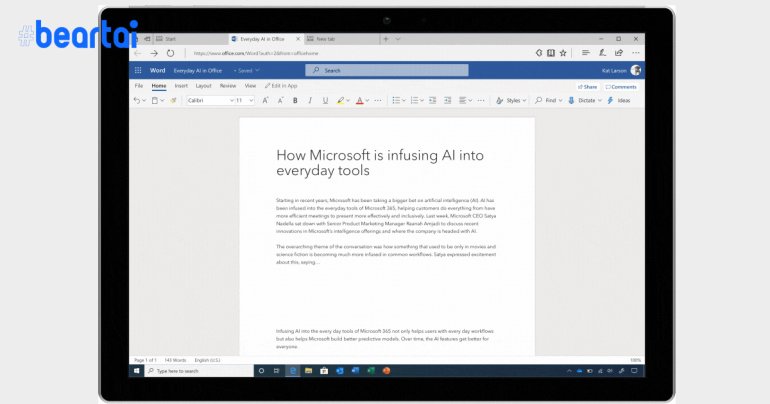This screenshot has width=770, height=404.
Task: Click the Grow Font icon
Action: (x=265, y=100)
